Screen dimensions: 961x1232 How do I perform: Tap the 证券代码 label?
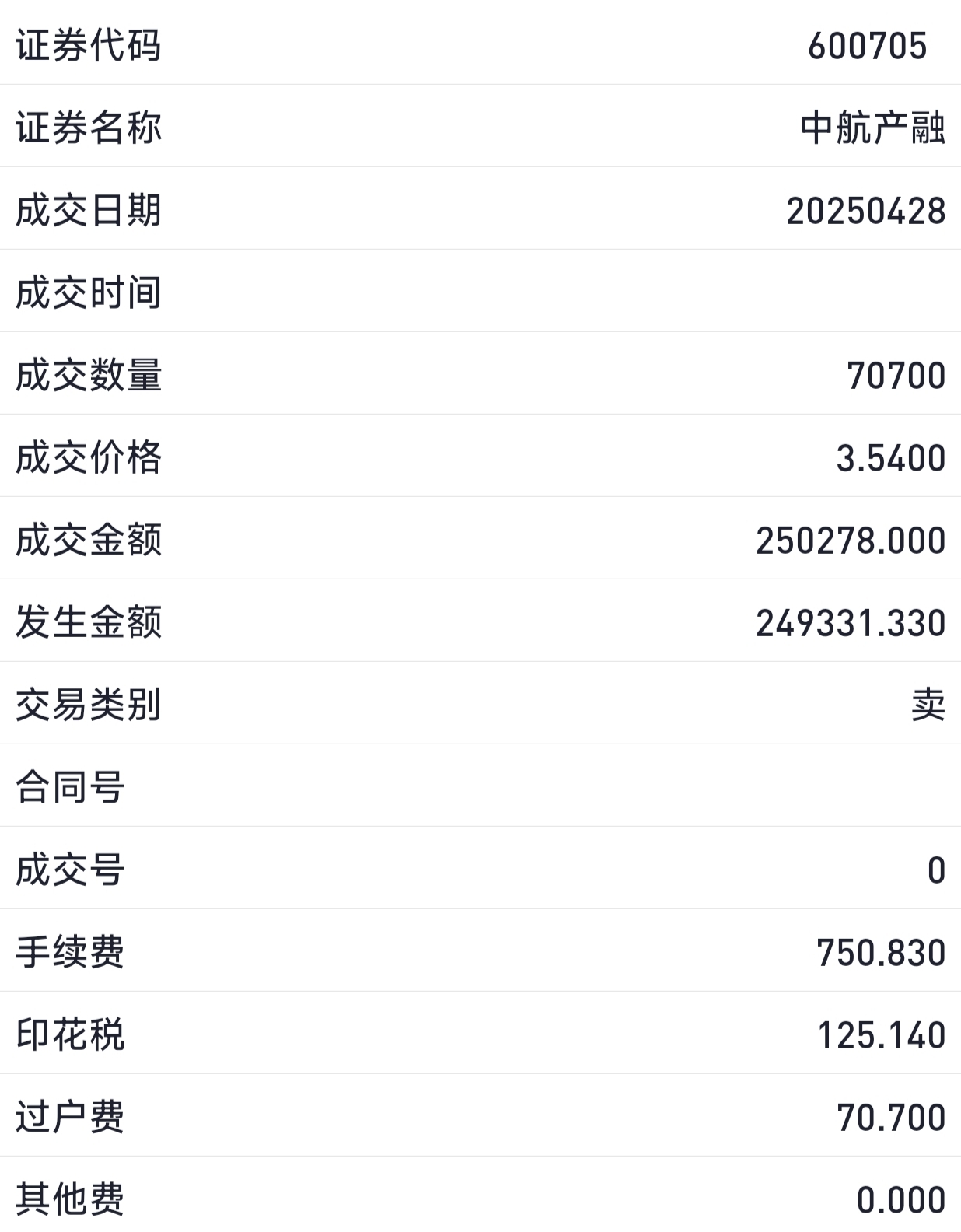click(x=89, y=45)
